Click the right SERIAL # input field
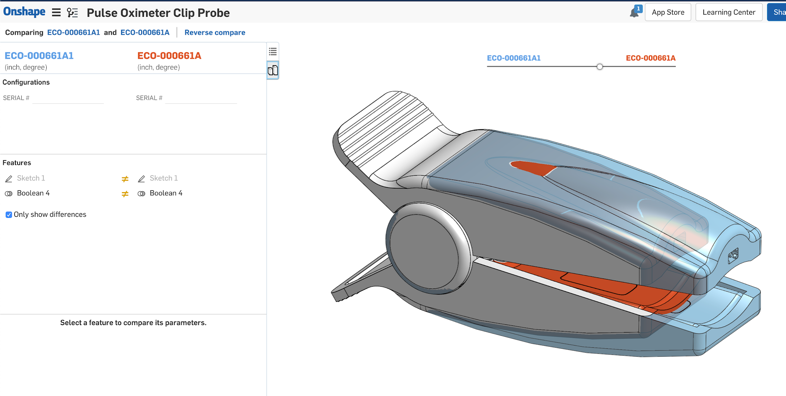 (201, 98)
